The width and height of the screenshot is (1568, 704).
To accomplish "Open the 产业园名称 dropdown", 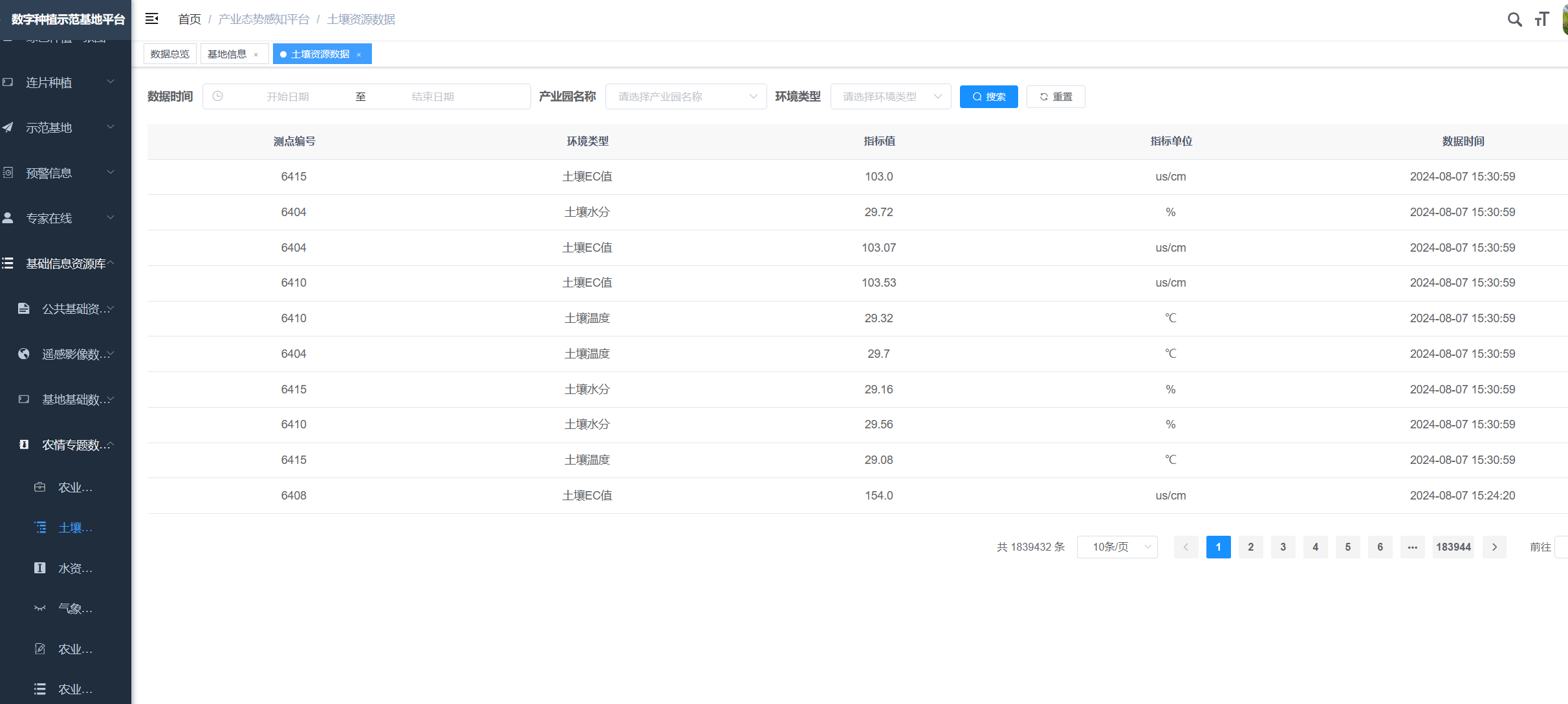I will (685, 96).
